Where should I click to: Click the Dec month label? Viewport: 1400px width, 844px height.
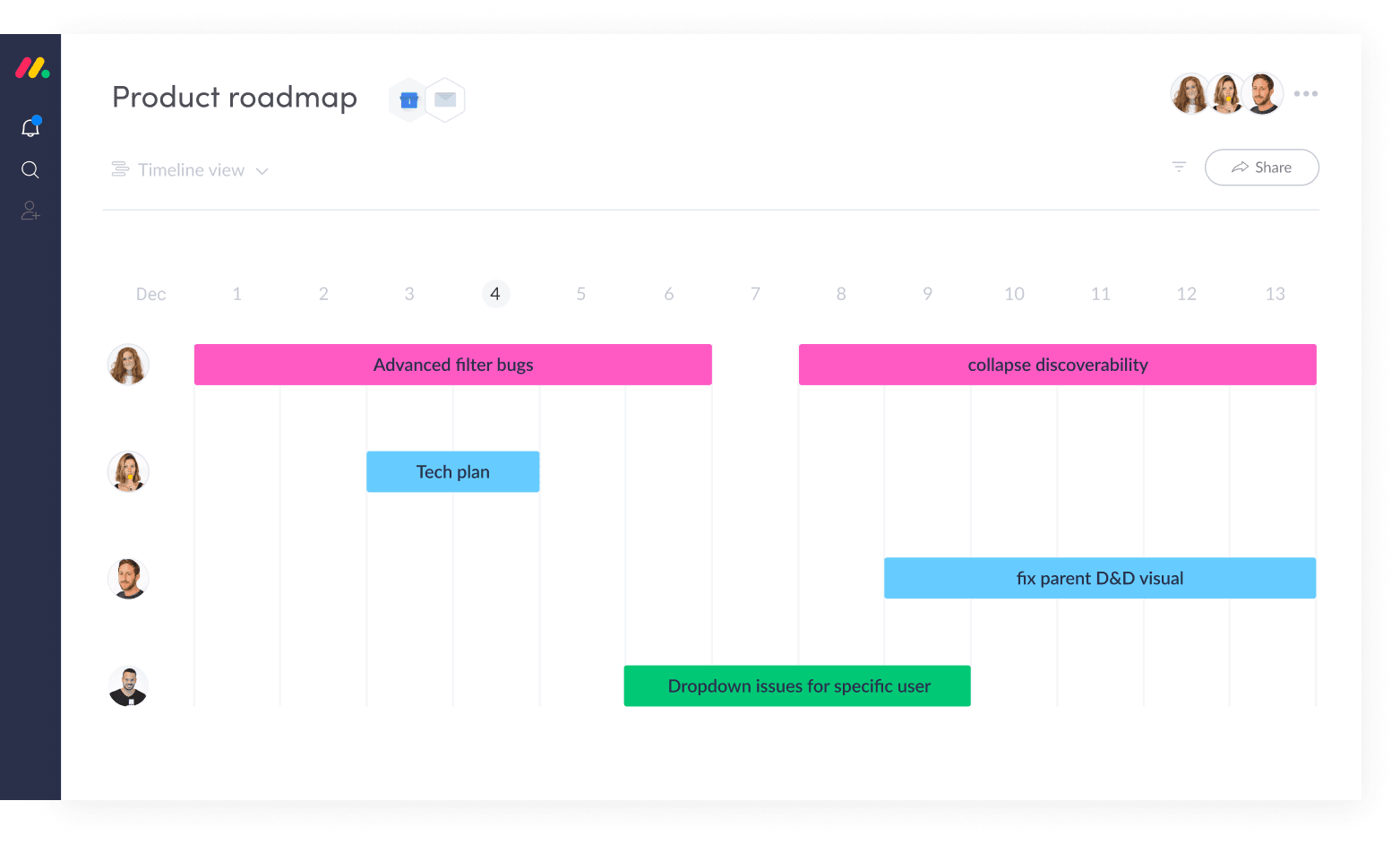[150, 295]
